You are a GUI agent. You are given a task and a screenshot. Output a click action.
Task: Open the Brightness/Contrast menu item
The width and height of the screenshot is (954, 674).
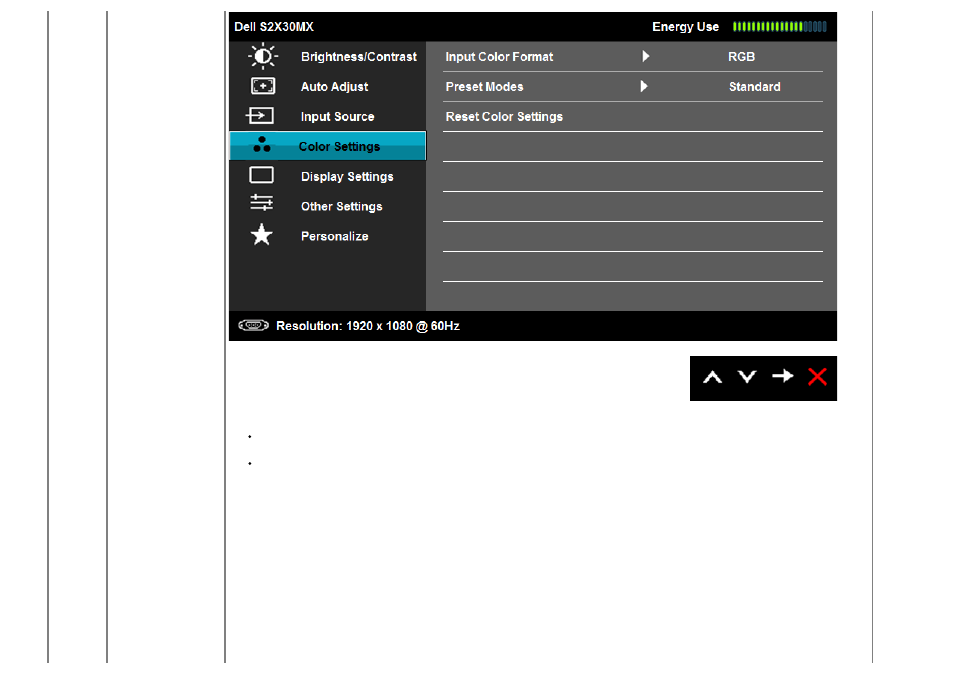pyautogui.click(x=358, y=57)
